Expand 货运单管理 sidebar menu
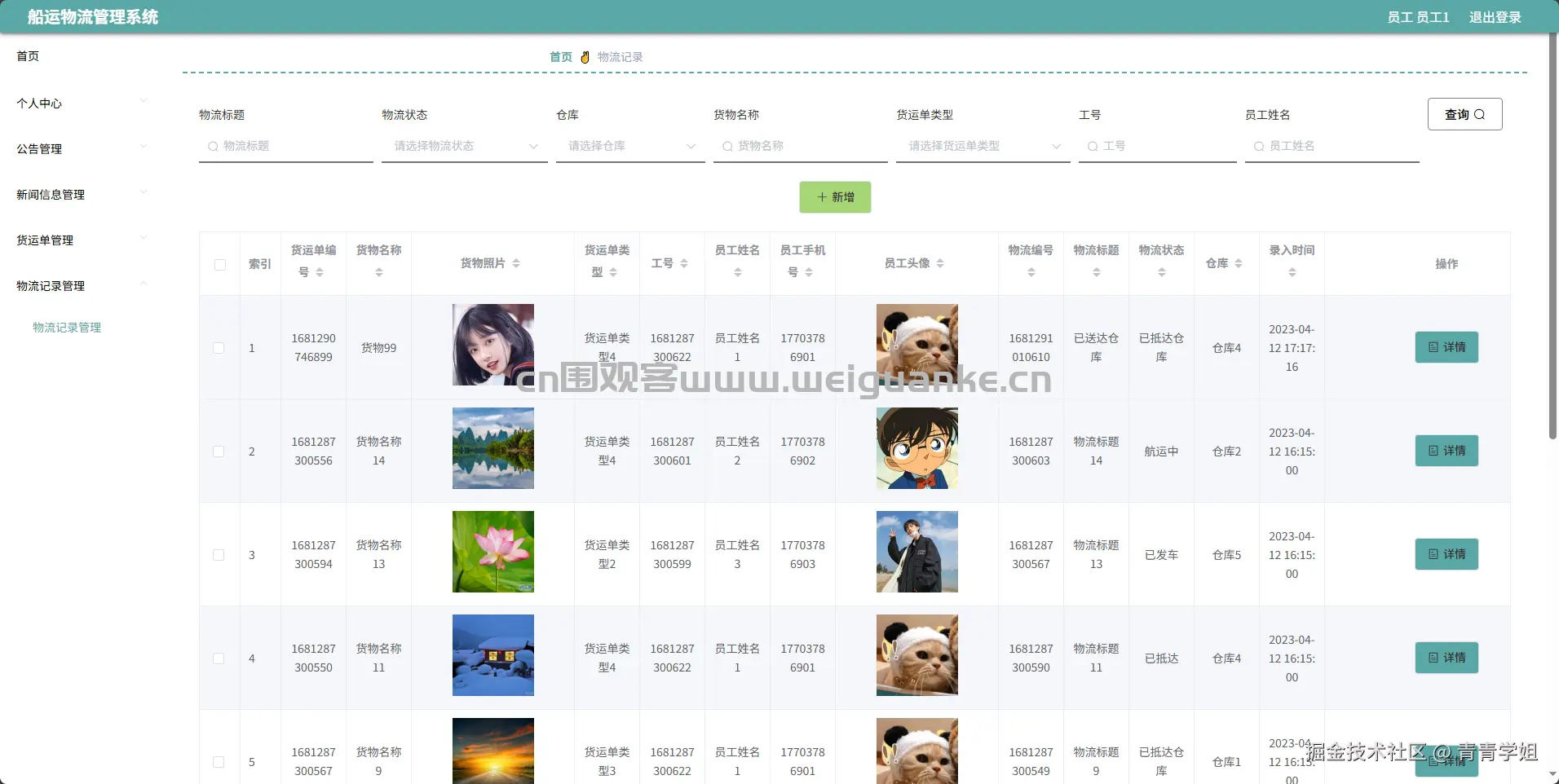Image resolution: width=1559 pixels, height=784 pixels. [x=82, y=240]
